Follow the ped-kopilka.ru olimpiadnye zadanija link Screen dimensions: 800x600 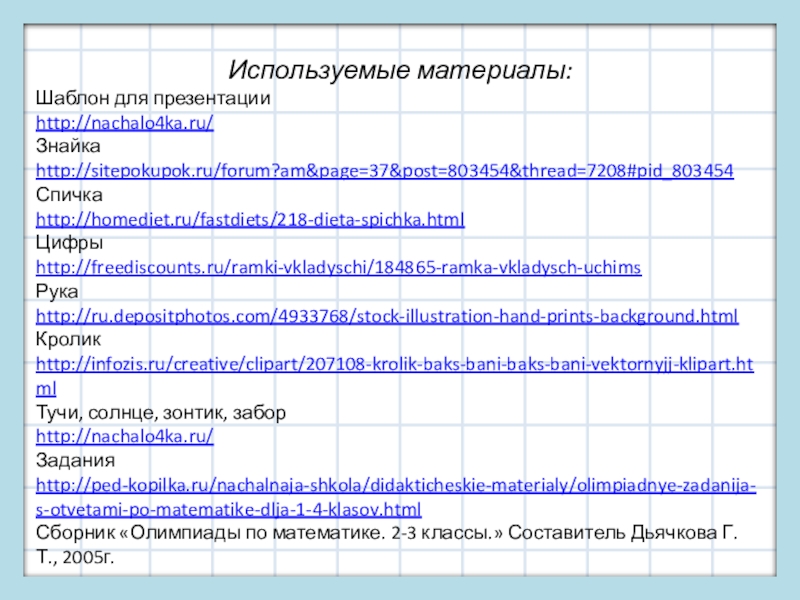coord(395,485)
